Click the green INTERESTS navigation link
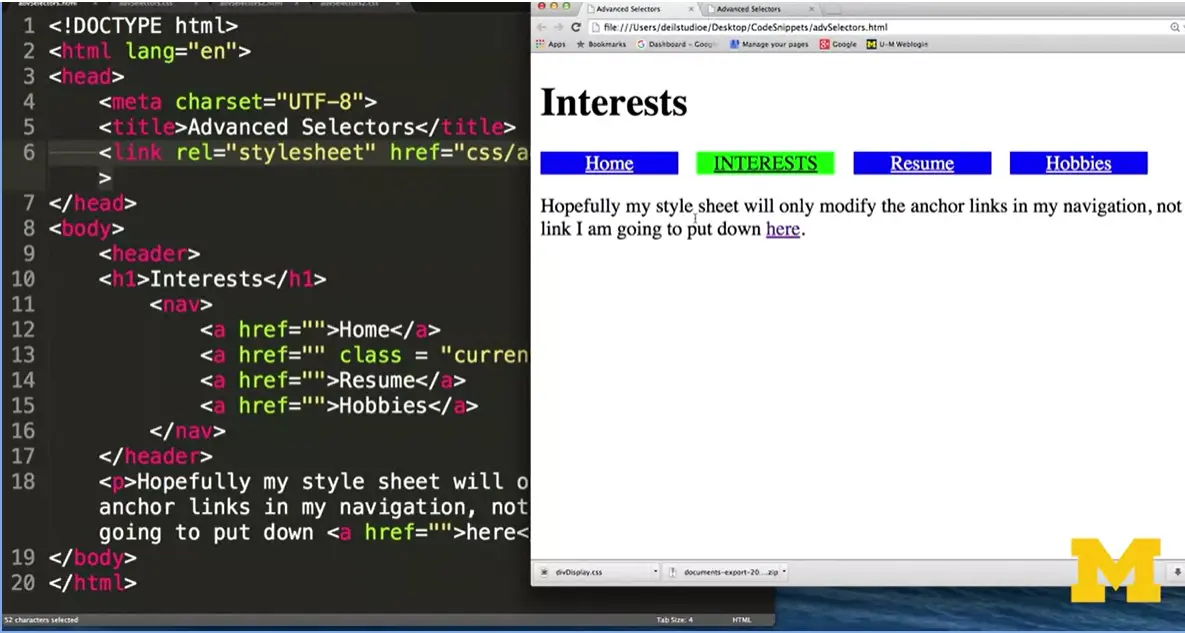 pyautogui.click(x=765, y=164)
